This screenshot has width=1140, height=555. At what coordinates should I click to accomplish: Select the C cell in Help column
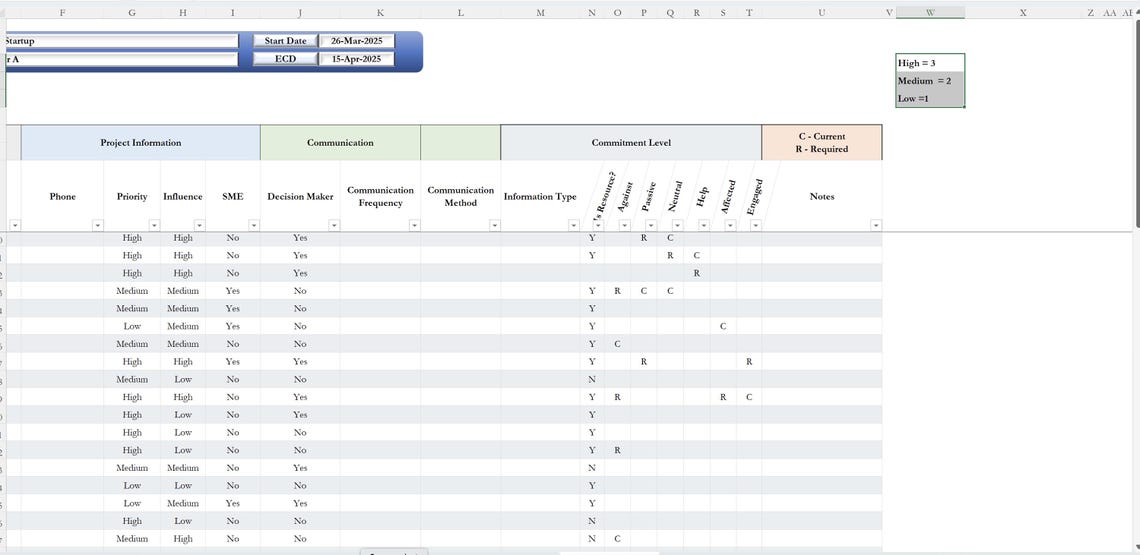(x=697, y=255)
